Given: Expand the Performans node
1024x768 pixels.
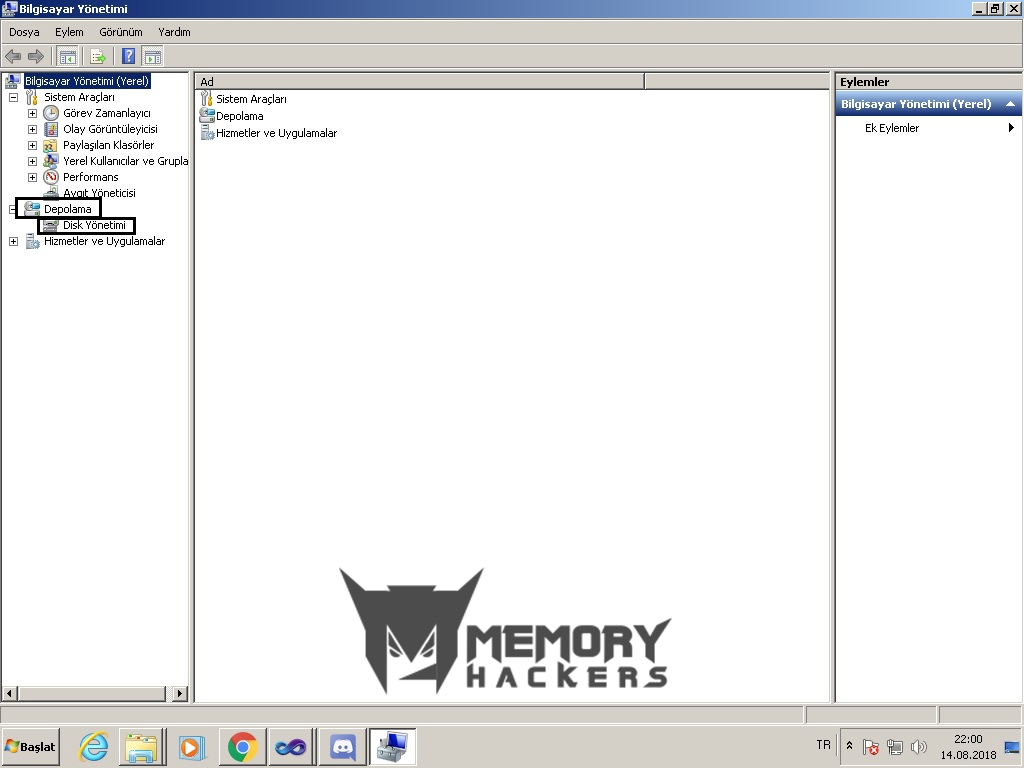Looking at the screenshot, I should [32, 177].
